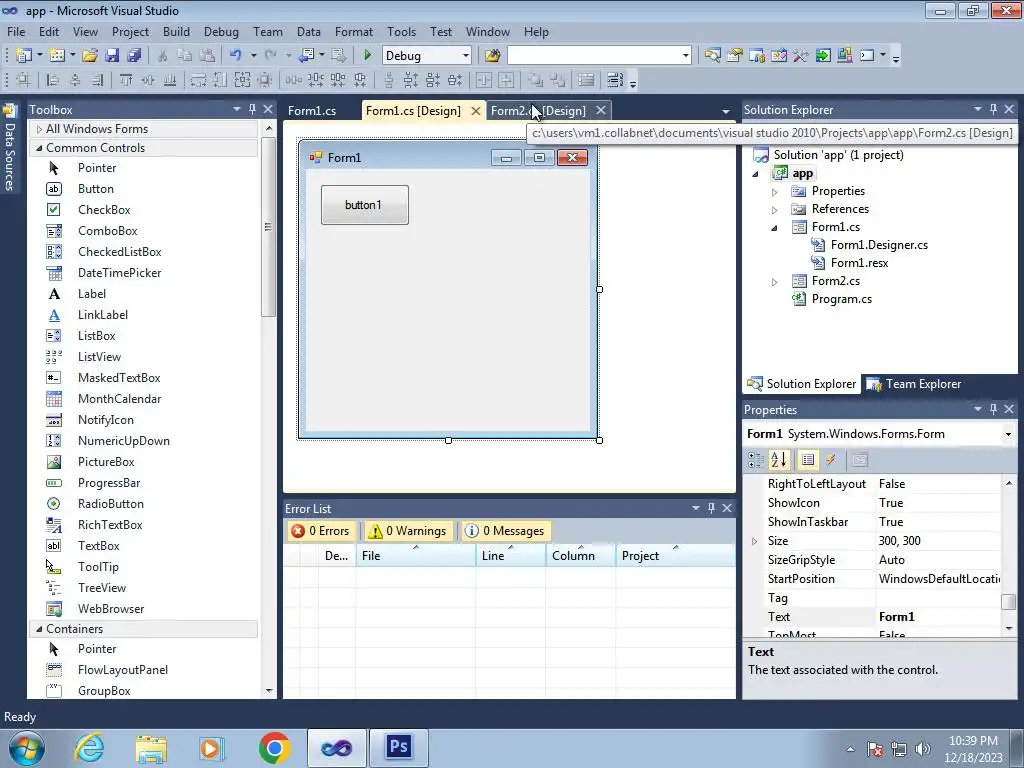The height and width of the screenshot is (768, 1024).
Task: Click the StartPosition property value
Action: [x=937, y=579]
